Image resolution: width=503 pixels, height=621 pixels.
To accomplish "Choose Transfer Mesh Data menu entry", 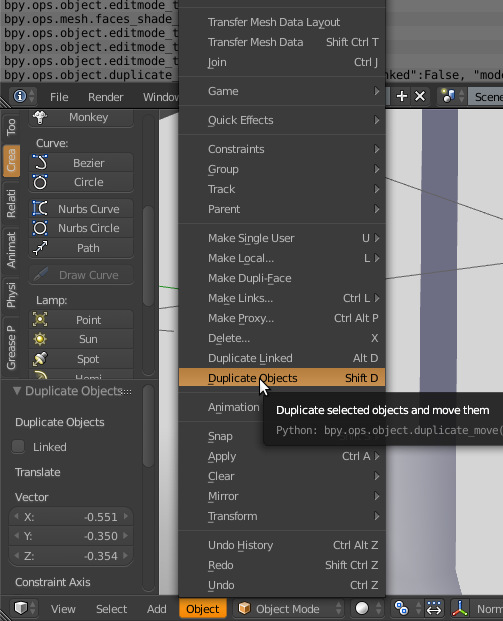I will [282, 42].
